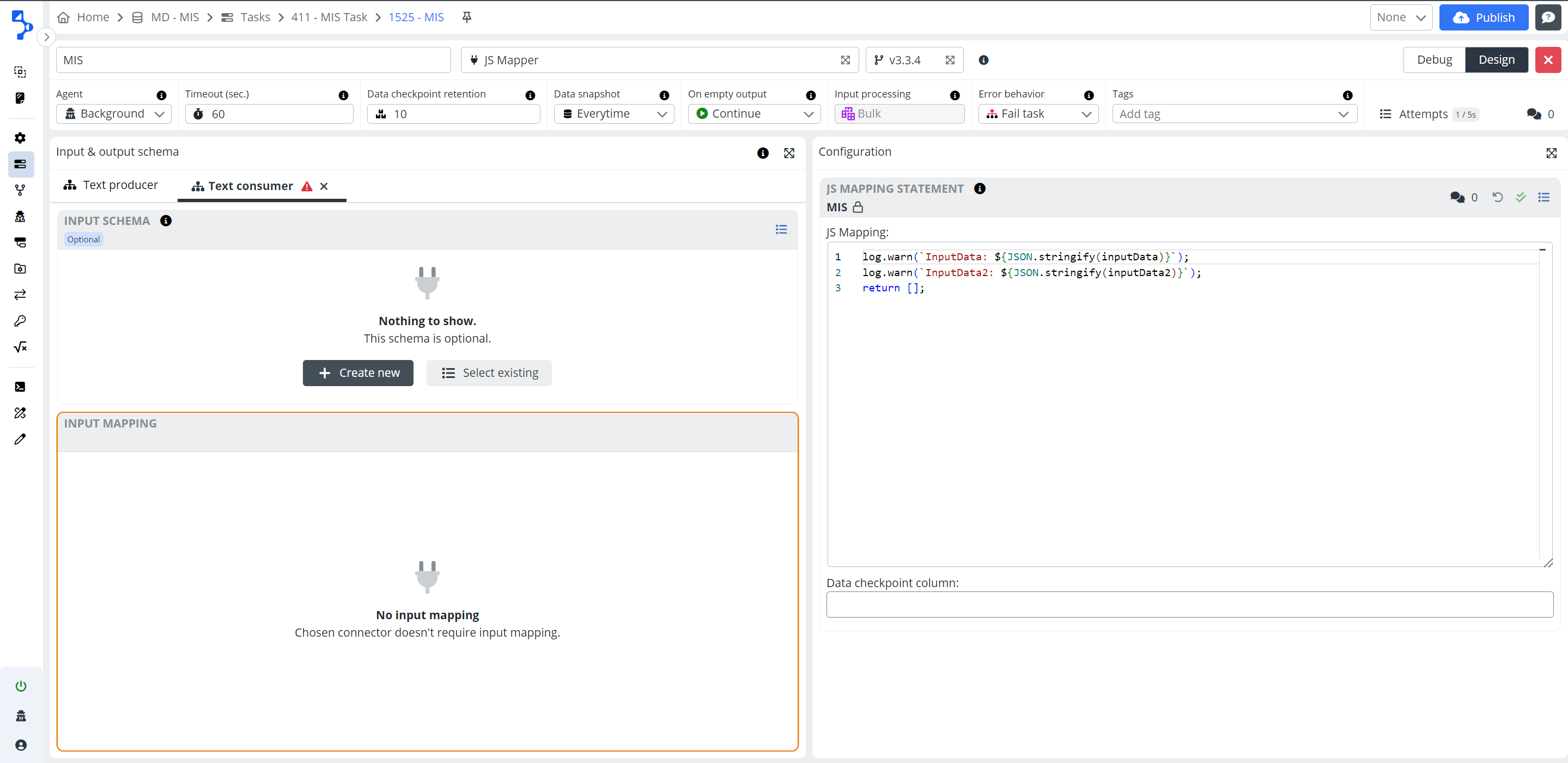
Task: Click the undo icon in JS mapping statement
Action: point(1497,197)
